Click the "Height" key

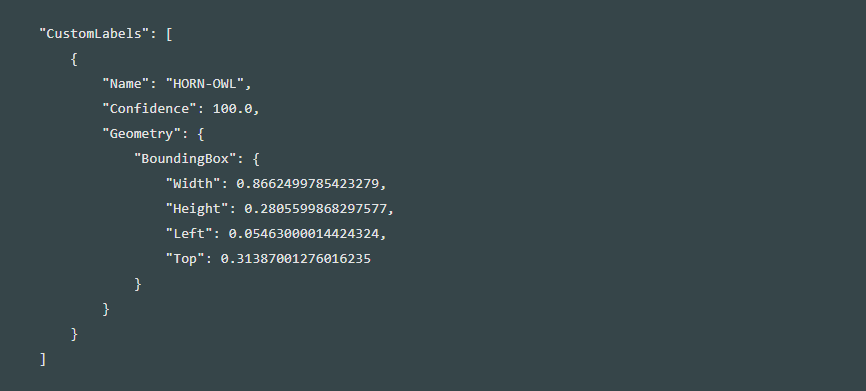(197, 209)
